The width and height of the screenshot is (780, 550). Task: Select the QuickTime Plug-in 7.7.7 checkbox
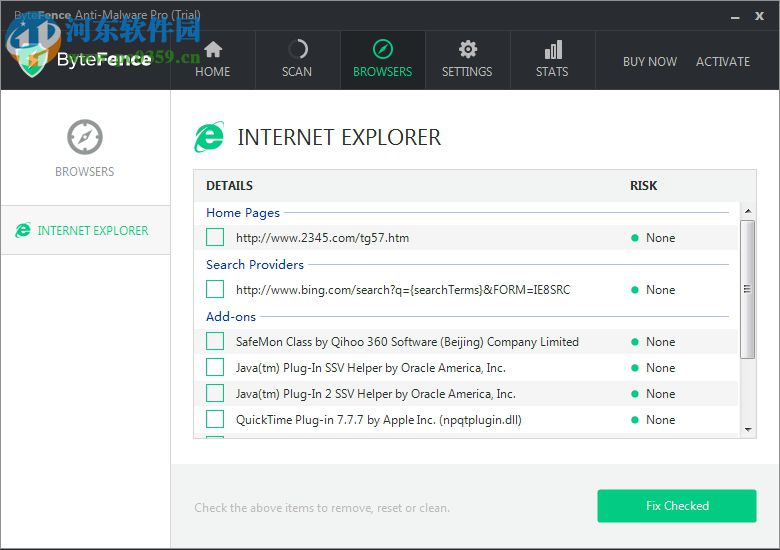click(215, 419)
